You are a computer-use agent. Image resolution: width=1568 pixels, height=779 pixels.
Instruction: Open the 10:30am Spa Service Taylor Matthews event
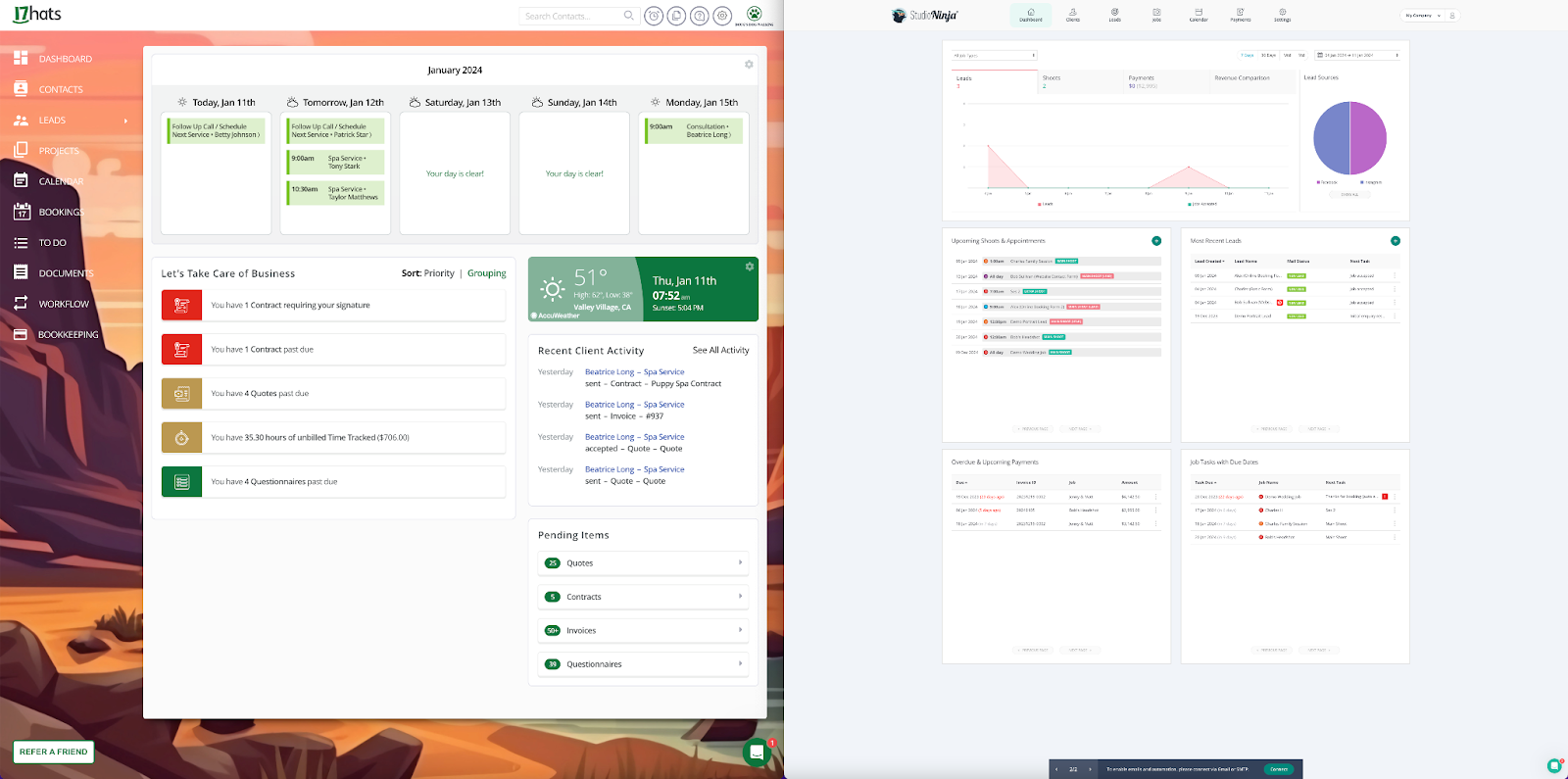tap(336, 193)
